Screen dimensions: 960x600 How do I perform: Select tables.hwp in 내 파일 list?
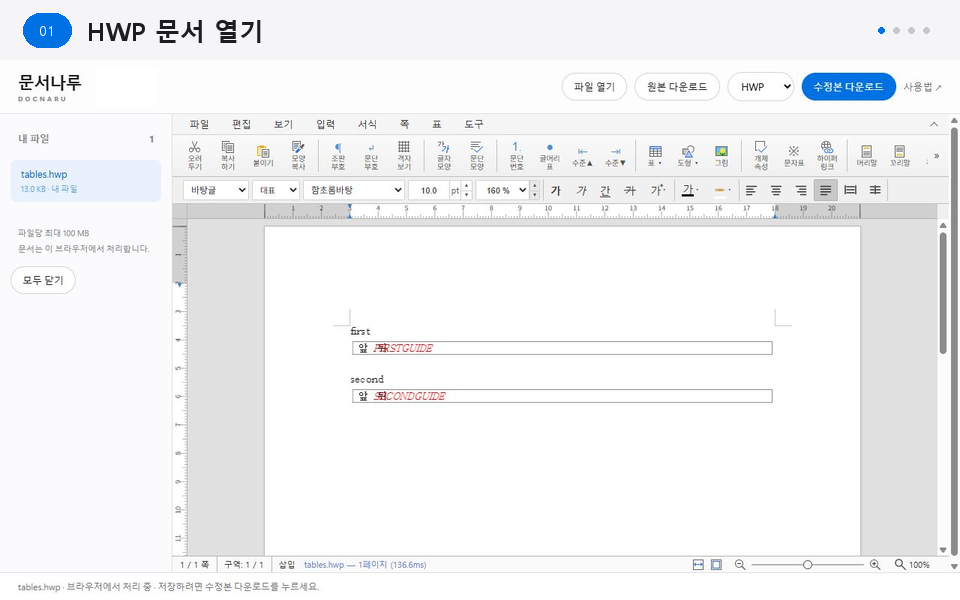[86, 181]
